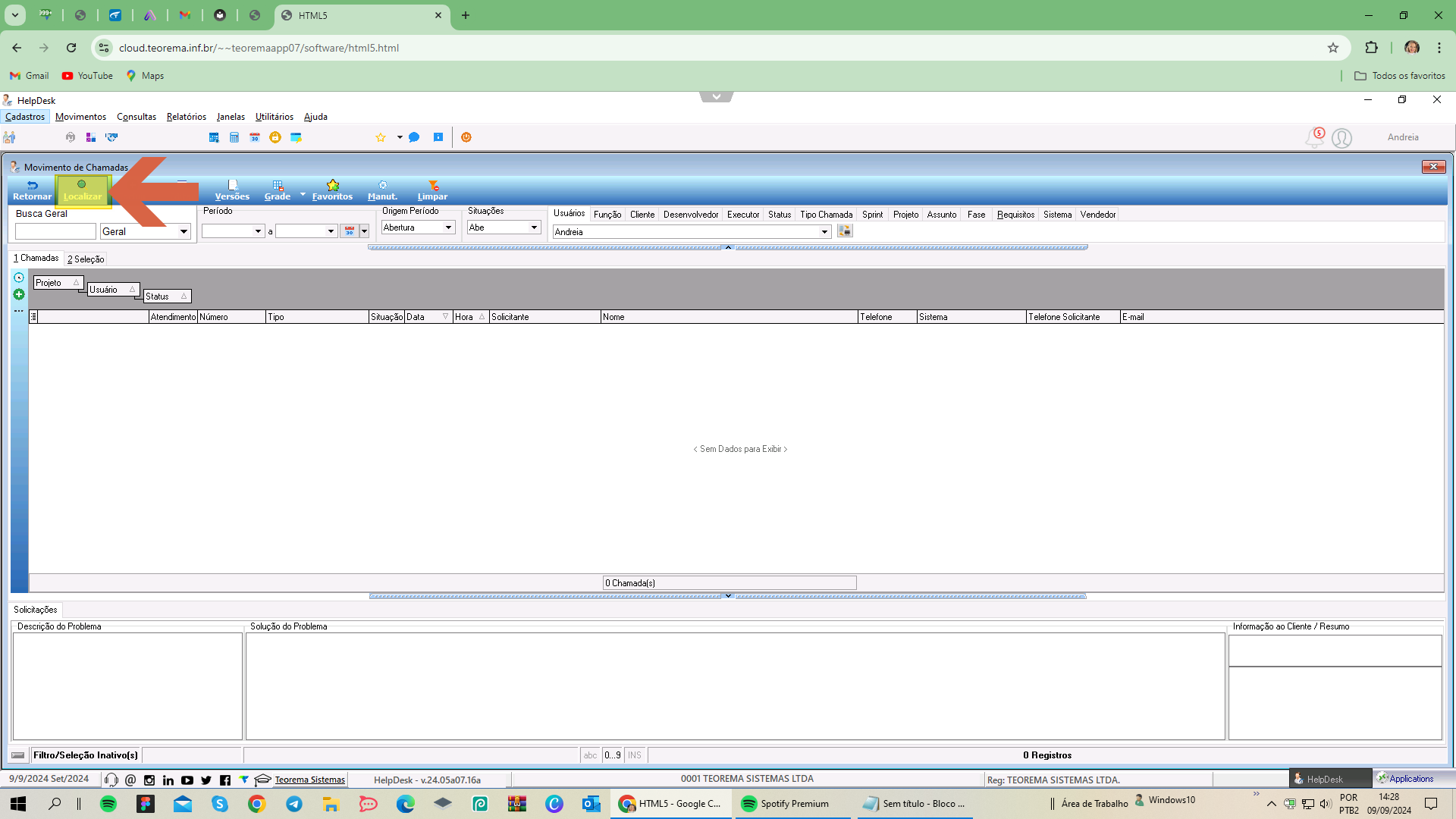Click the green plus icon beside grid
Image resolution: width=1456 pixels, height=819 pixels.
tap(19, 294)
